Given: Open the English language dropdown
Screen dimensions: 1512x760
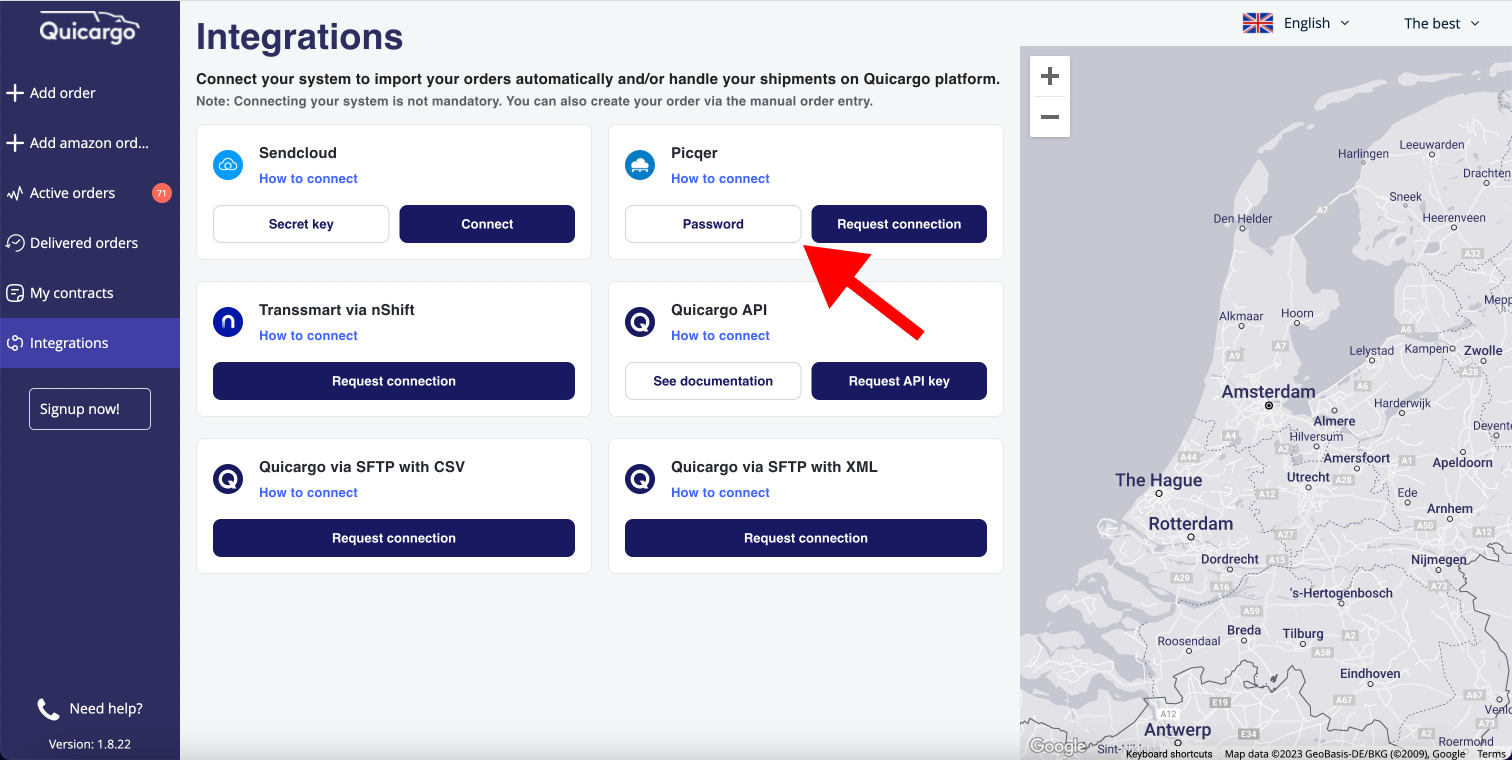Looking at the screenshot, I should point(1296,23).
